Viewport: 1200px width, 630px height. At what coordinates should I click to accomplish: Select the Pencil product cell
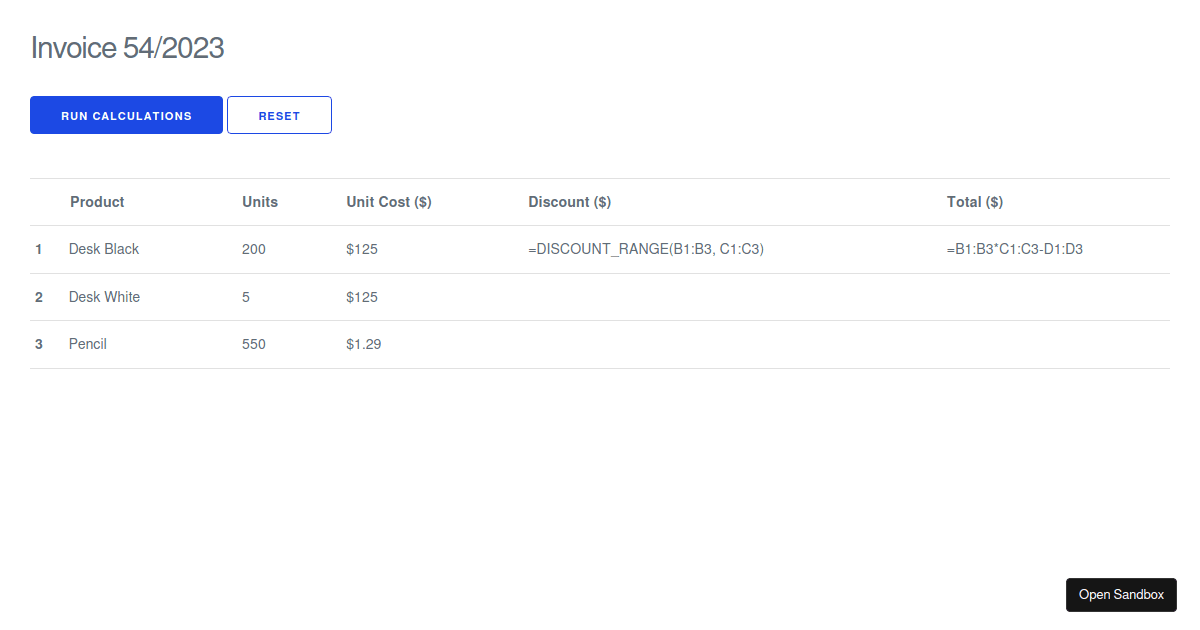tap(88, 344)
